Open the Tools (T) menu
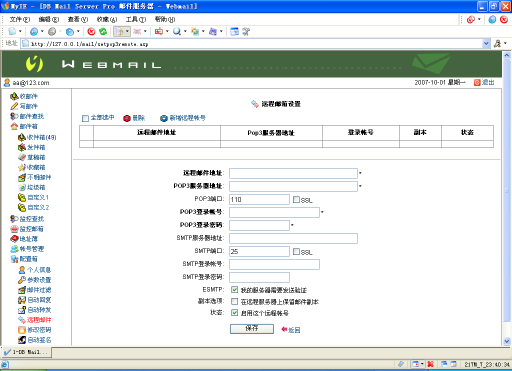Screen dimensions: 512x371 coord(136,20)
